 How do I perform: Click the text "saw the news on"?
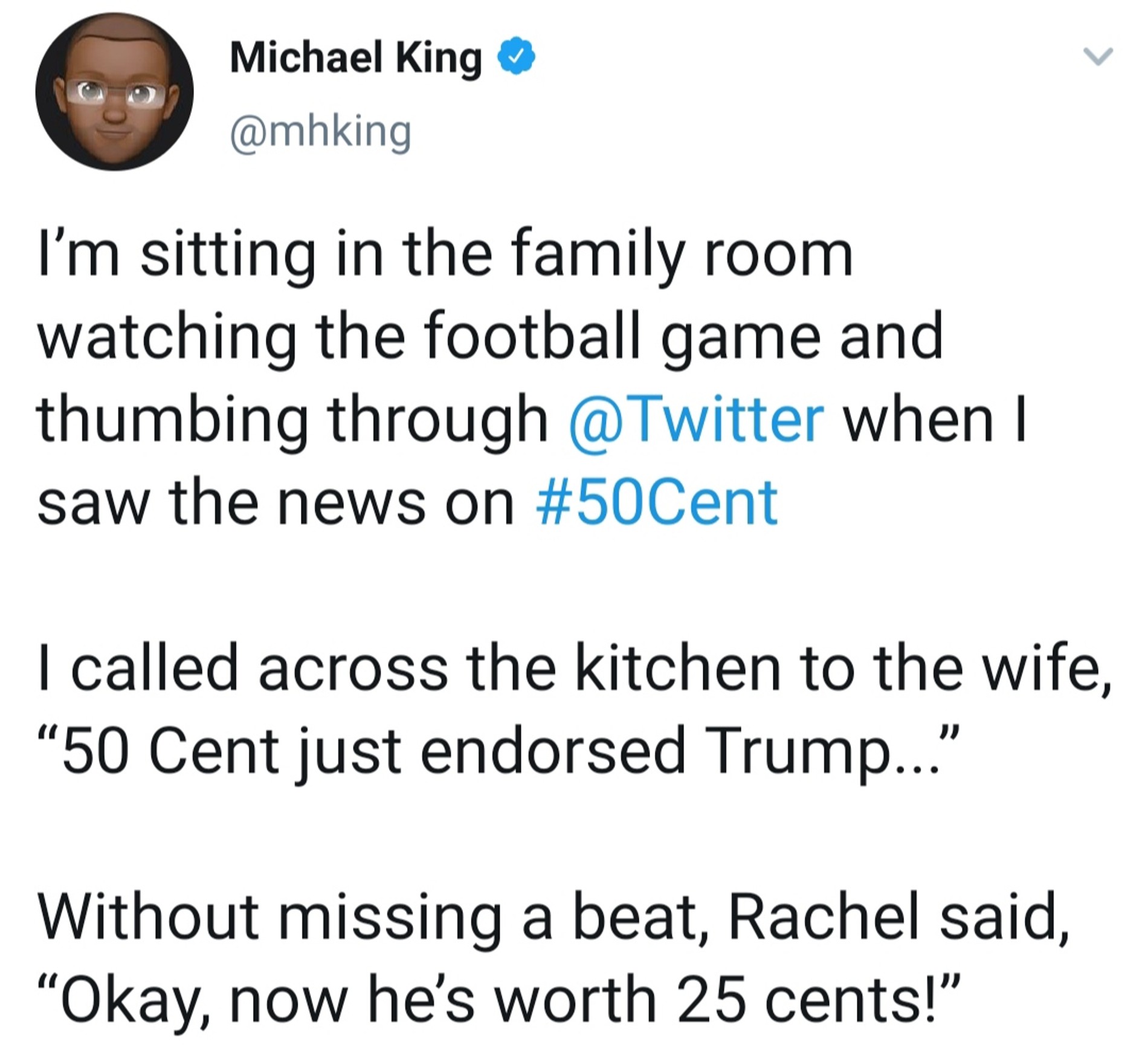coord(275,502)
